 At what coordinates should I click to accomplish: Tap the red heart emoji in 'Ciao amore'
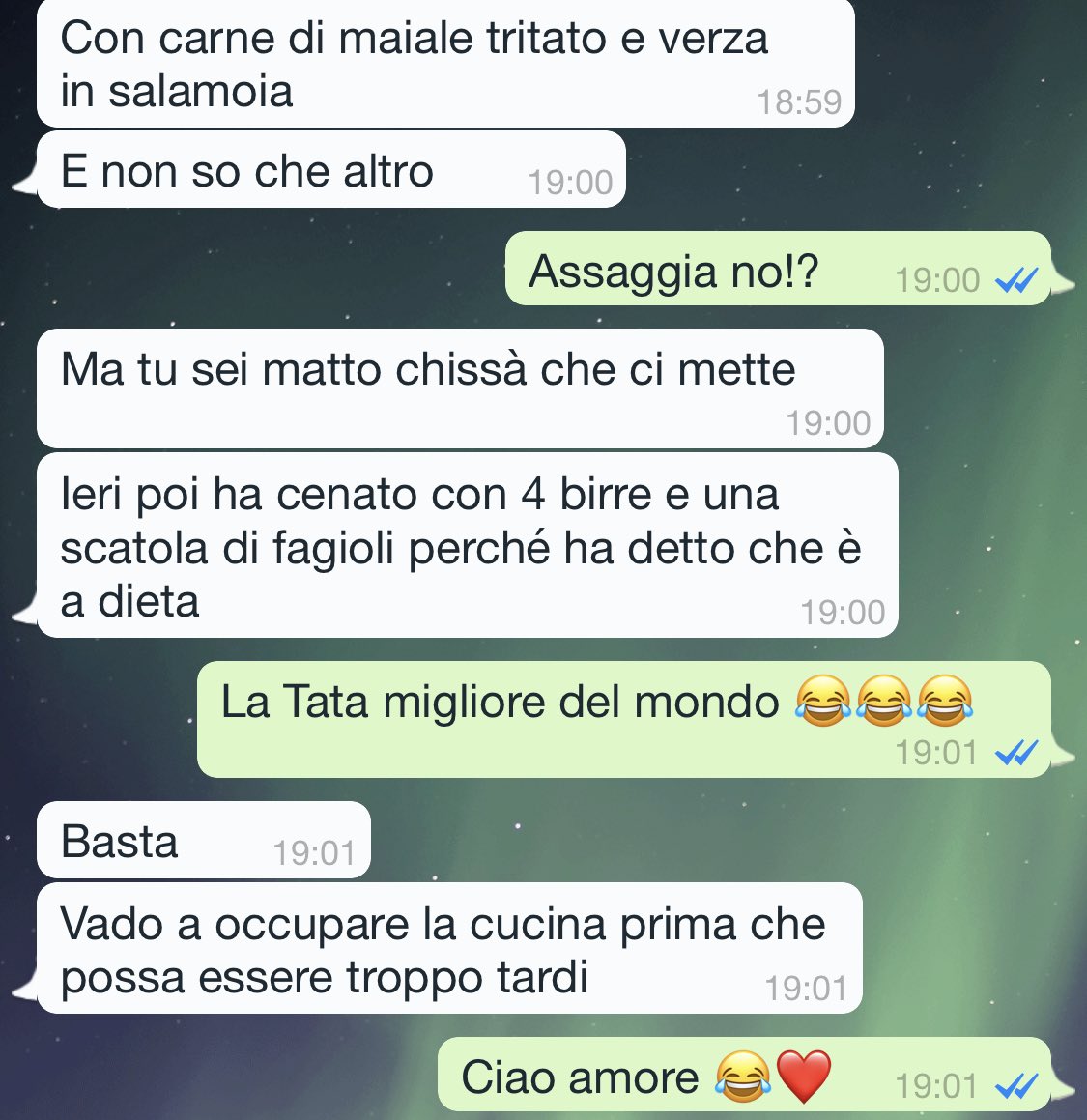pyautogui.click(x=804, y=1077)
